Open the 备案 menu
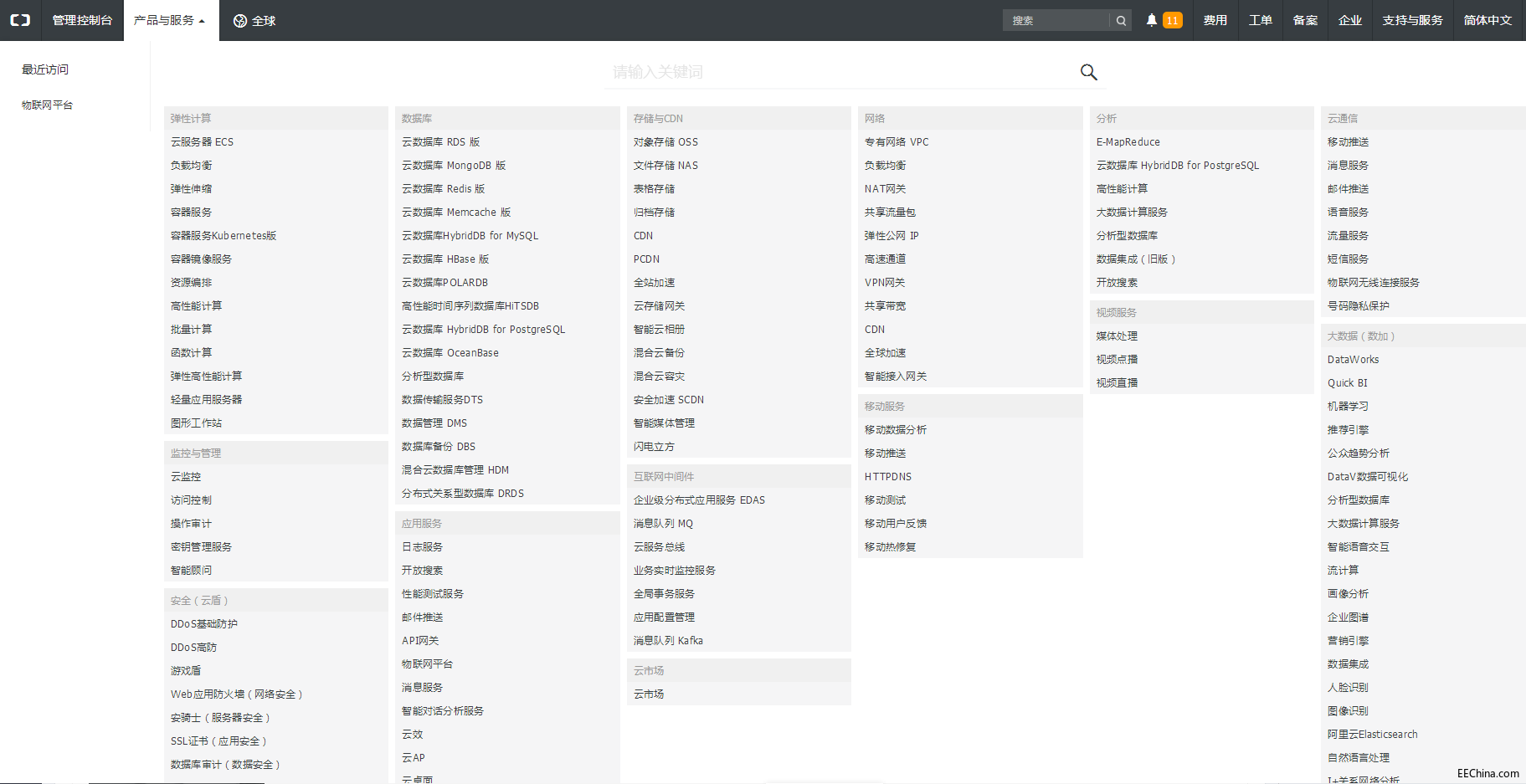Image resolution: width=1526 pixels, height=784 pixels. (x=1305, y=20)
